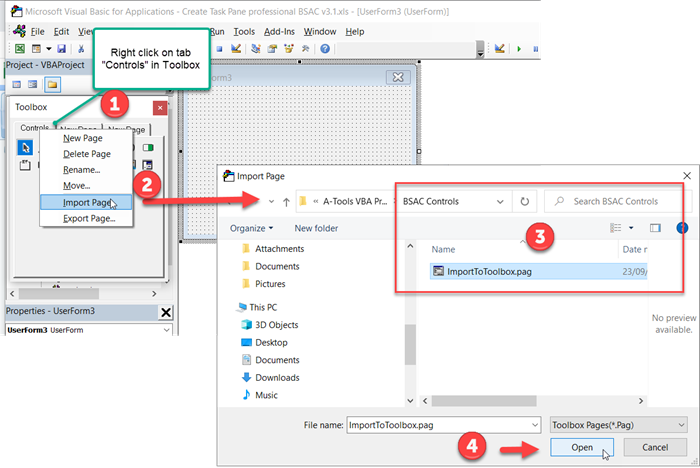
Task: Open the view options dropdown arrow
Action: pyautogui.click(x=631, y=228)
